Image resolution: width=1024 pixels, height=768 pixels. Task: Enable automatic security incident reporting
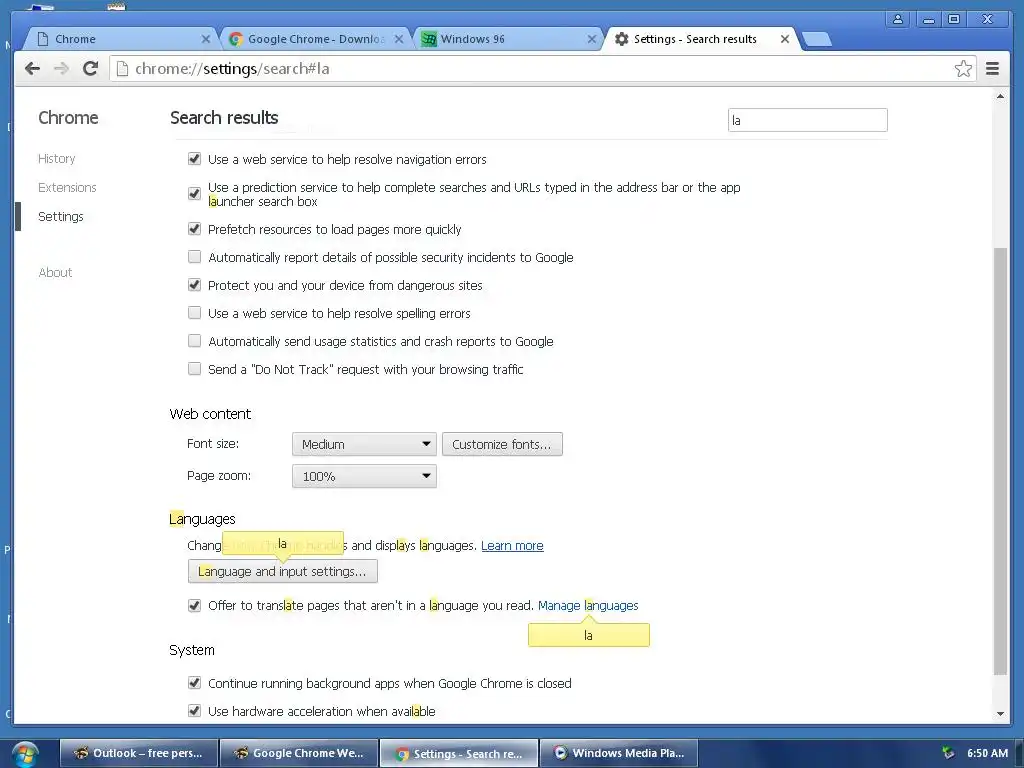pos(194,257)
